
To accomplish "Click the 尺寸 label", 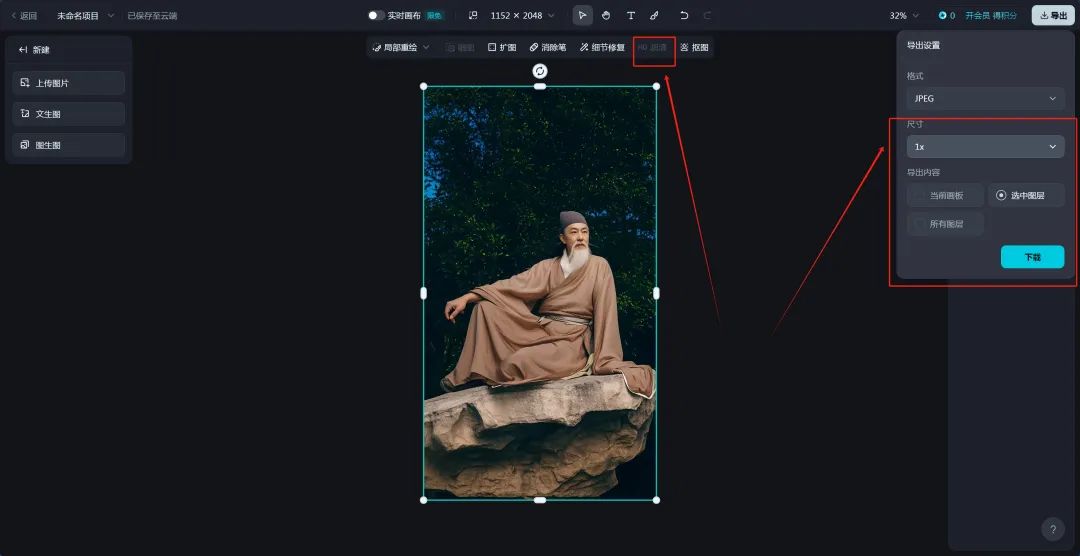I will (915, 124).
